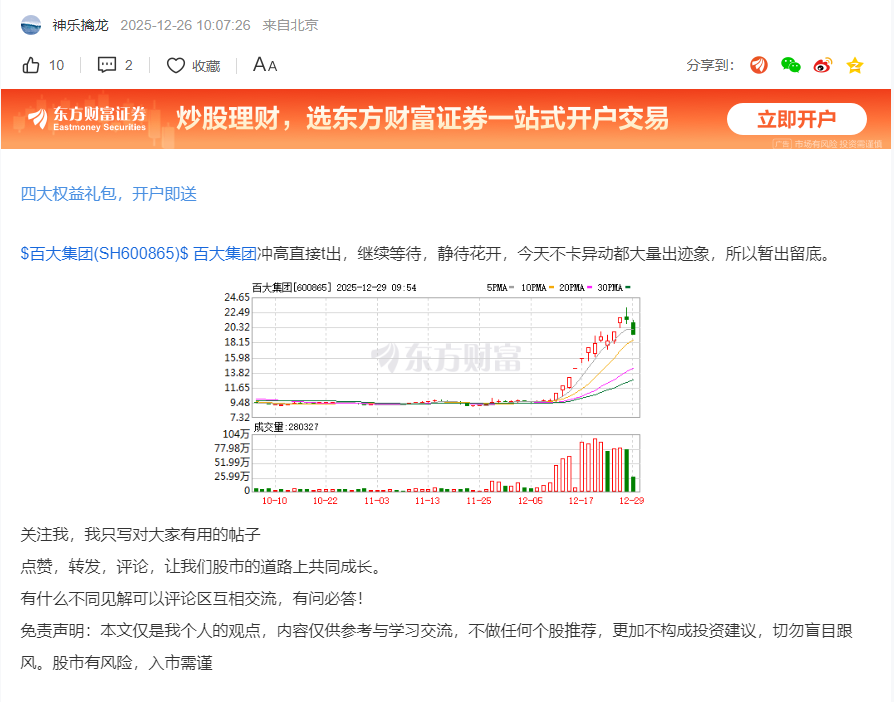Share to Eastmoney via orange round icon

pyautogui.click(x=758, y=65)
